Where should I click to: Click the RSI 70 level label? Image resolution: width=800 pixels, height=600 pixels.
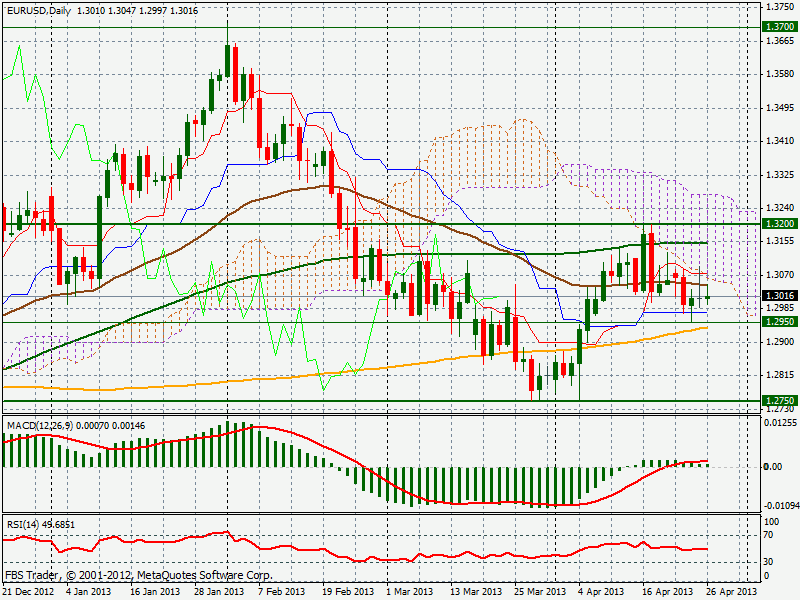pos(771,537)
